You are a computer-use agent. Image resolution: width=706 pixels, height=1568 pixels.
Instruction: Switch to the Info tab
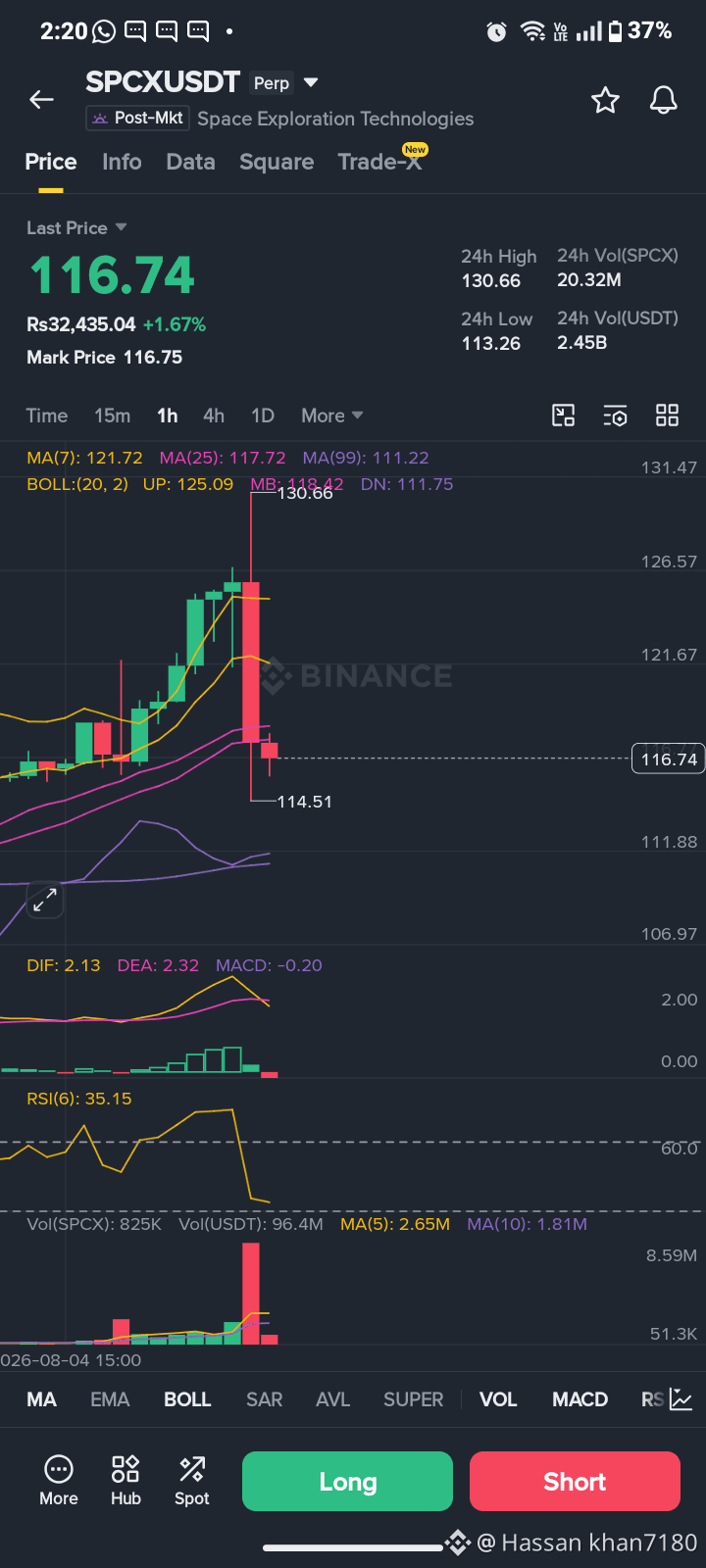pos(122,162)
